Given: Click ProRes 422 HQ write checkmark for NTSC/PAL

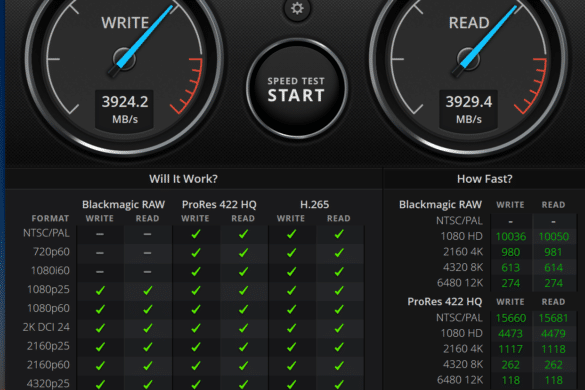Looking at the screenshot, I should pos(196,234).
